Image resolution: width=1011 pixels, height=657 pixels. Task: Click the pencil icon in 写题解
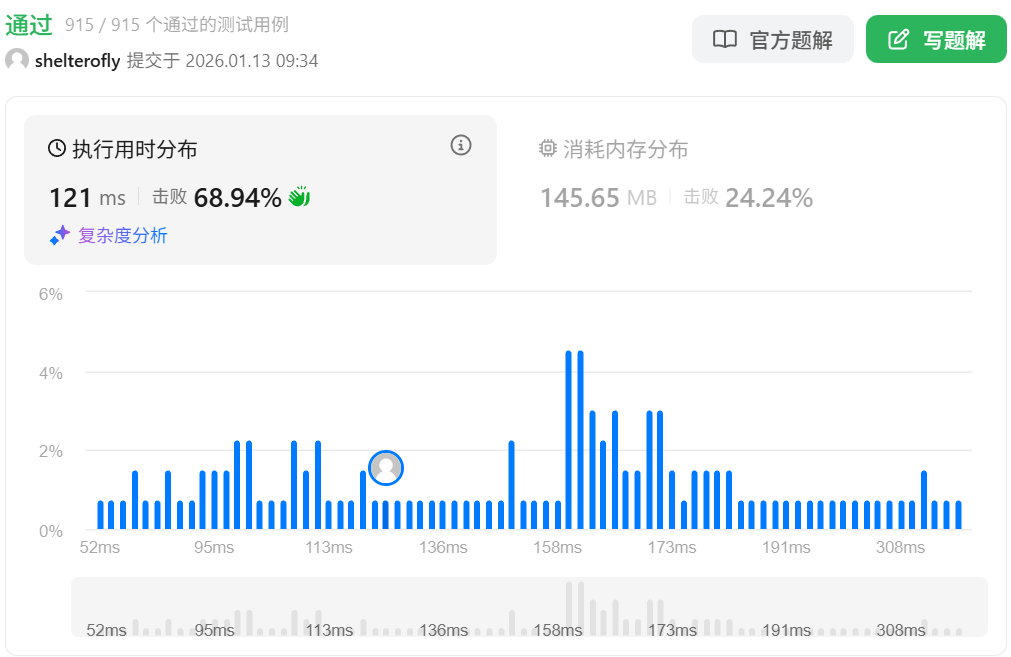[x=899, y=40]
